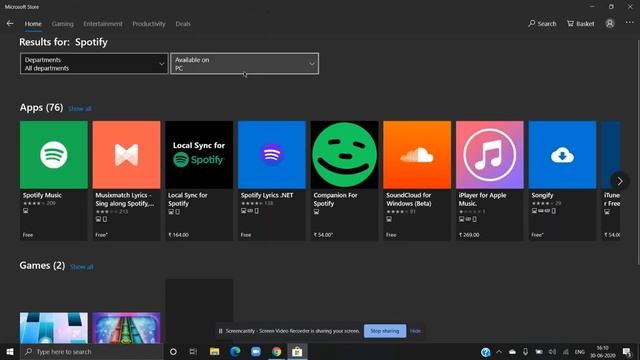Click the Songify title text
Image resolution: width=640 pixels, height=360 pixels.
pyautogui.click(x=542, y=195)
